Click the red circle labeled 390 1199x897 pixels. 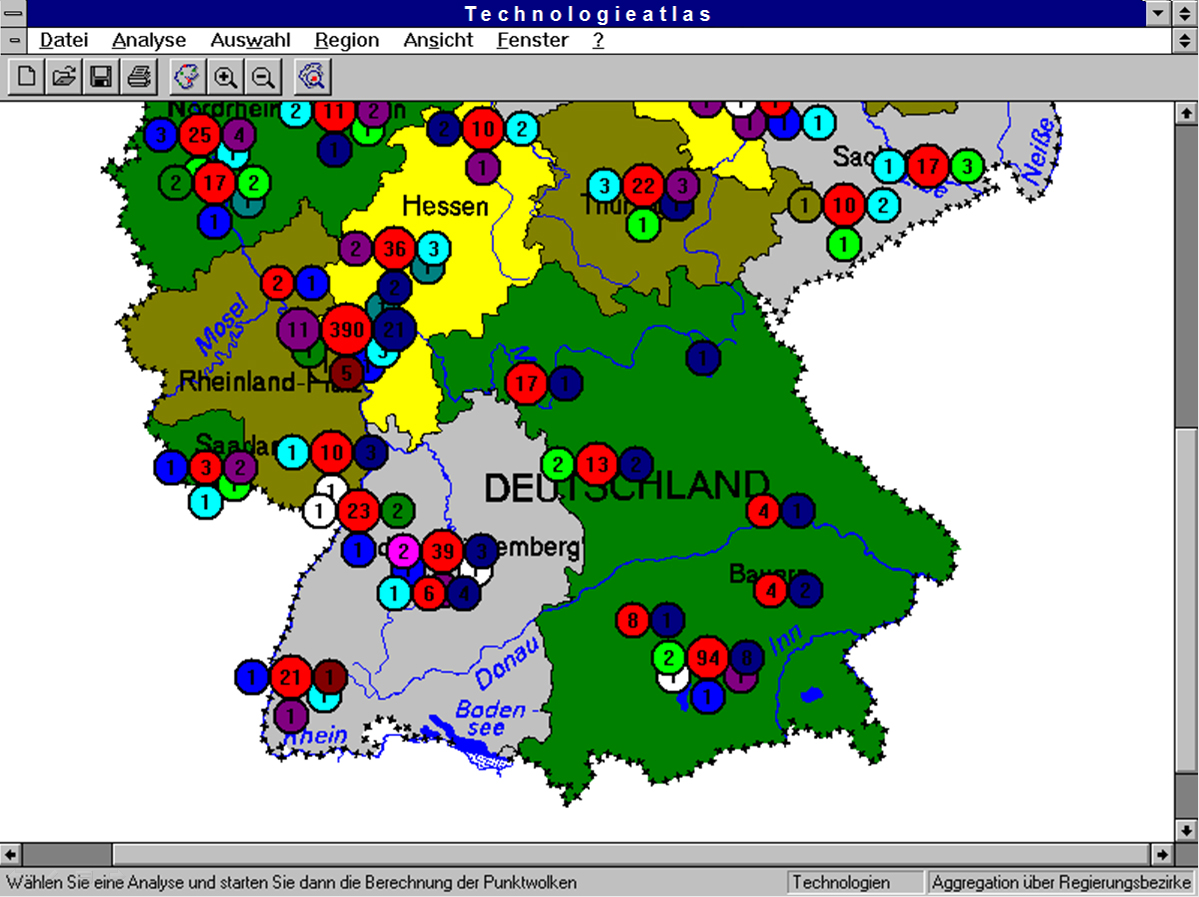point(346,330)
